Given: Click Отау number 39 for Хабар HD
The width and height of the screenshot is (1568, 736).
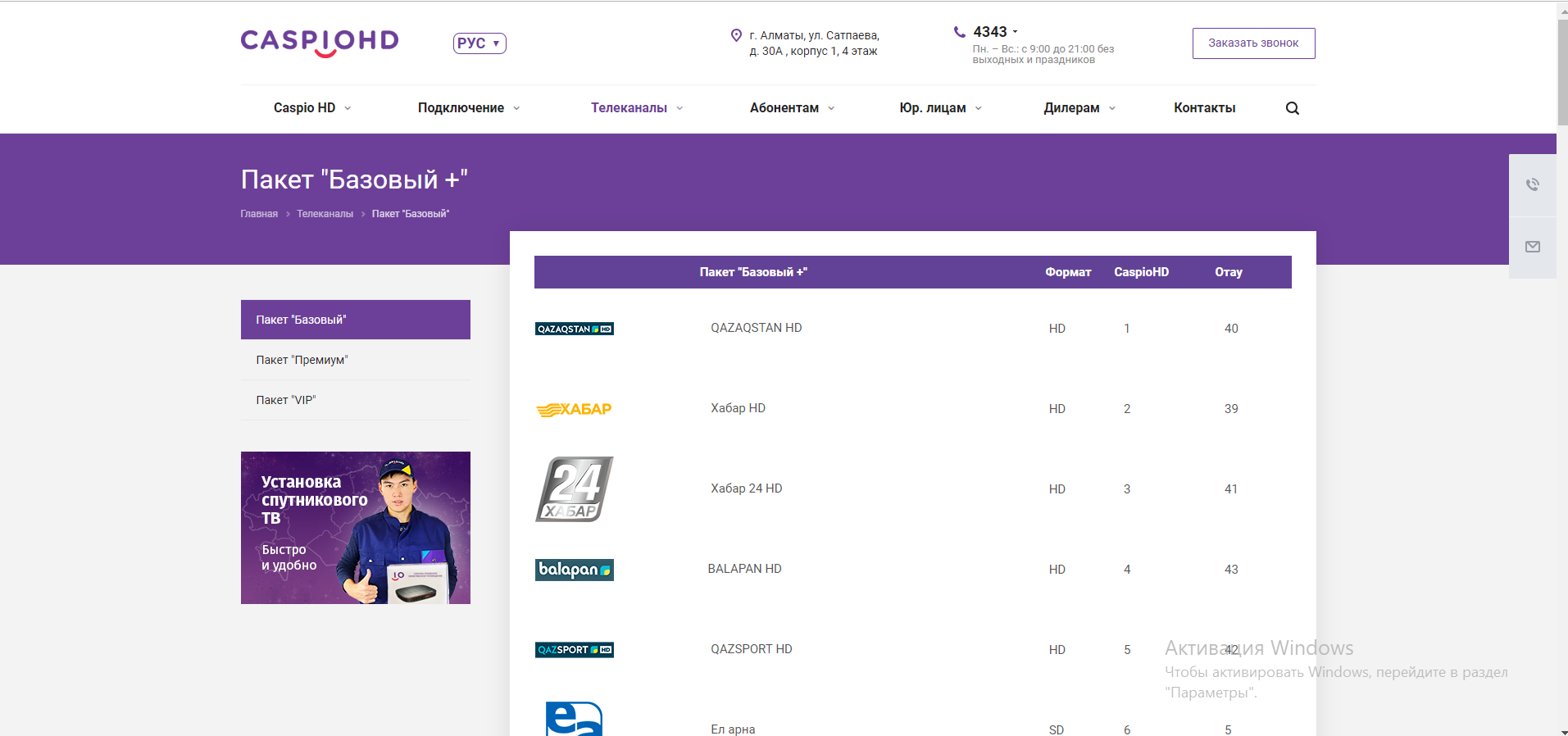Looking at the screenshot, I should [1231, 409].
